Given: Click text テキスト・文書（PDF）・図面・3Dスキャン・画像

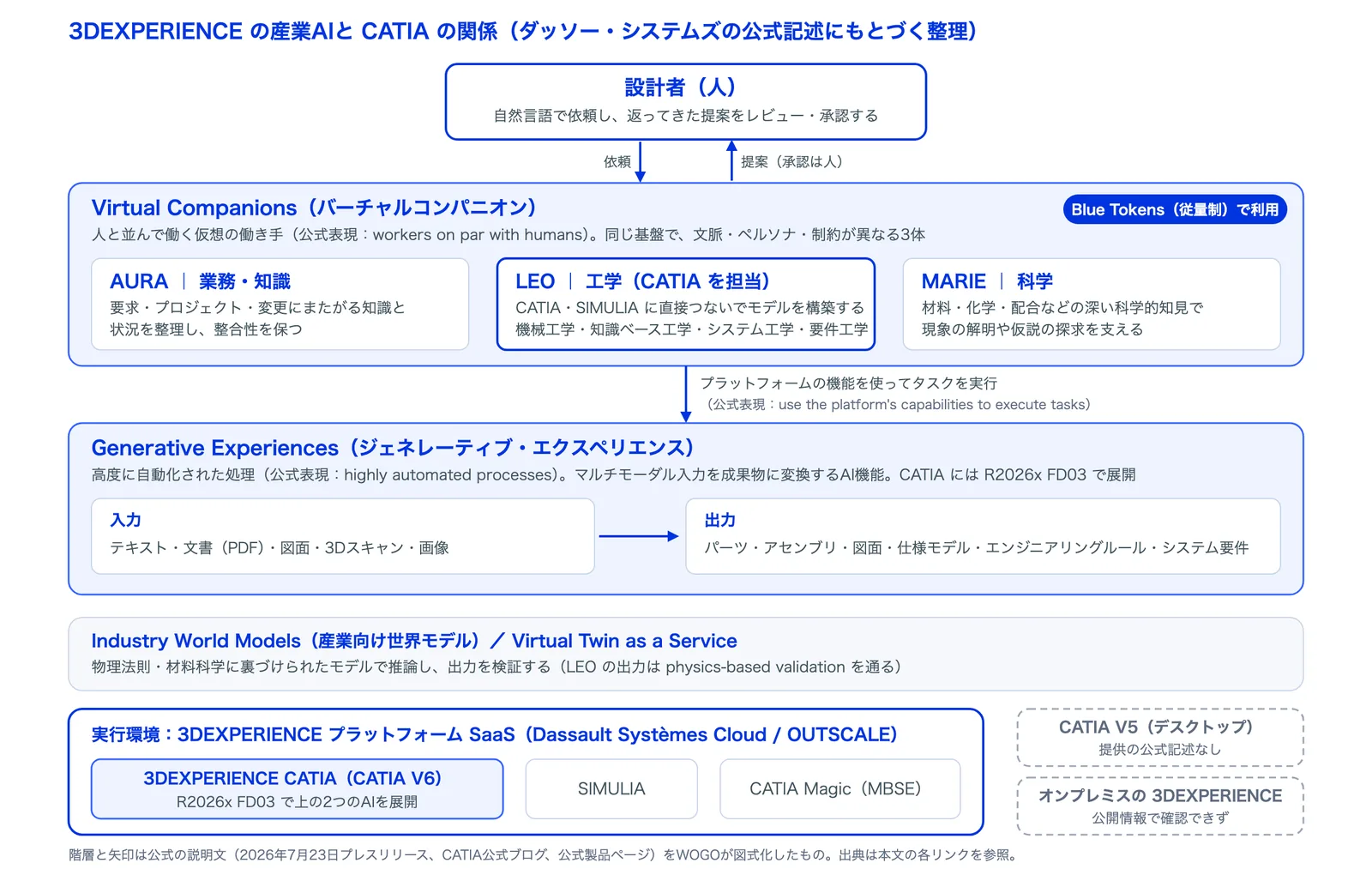Looking at the screenshot, I should [280, 547].
